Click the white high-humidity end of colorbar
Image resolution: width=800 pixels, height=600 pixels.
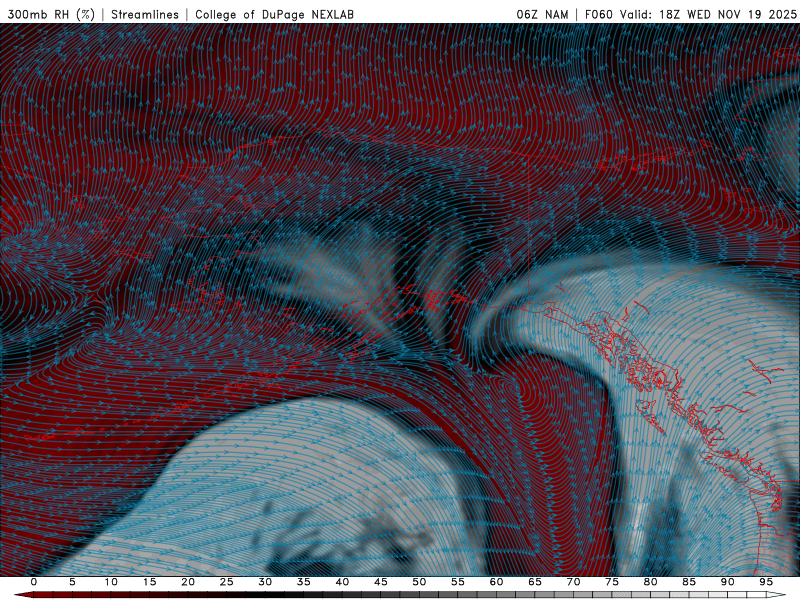[x=756, y=595]
